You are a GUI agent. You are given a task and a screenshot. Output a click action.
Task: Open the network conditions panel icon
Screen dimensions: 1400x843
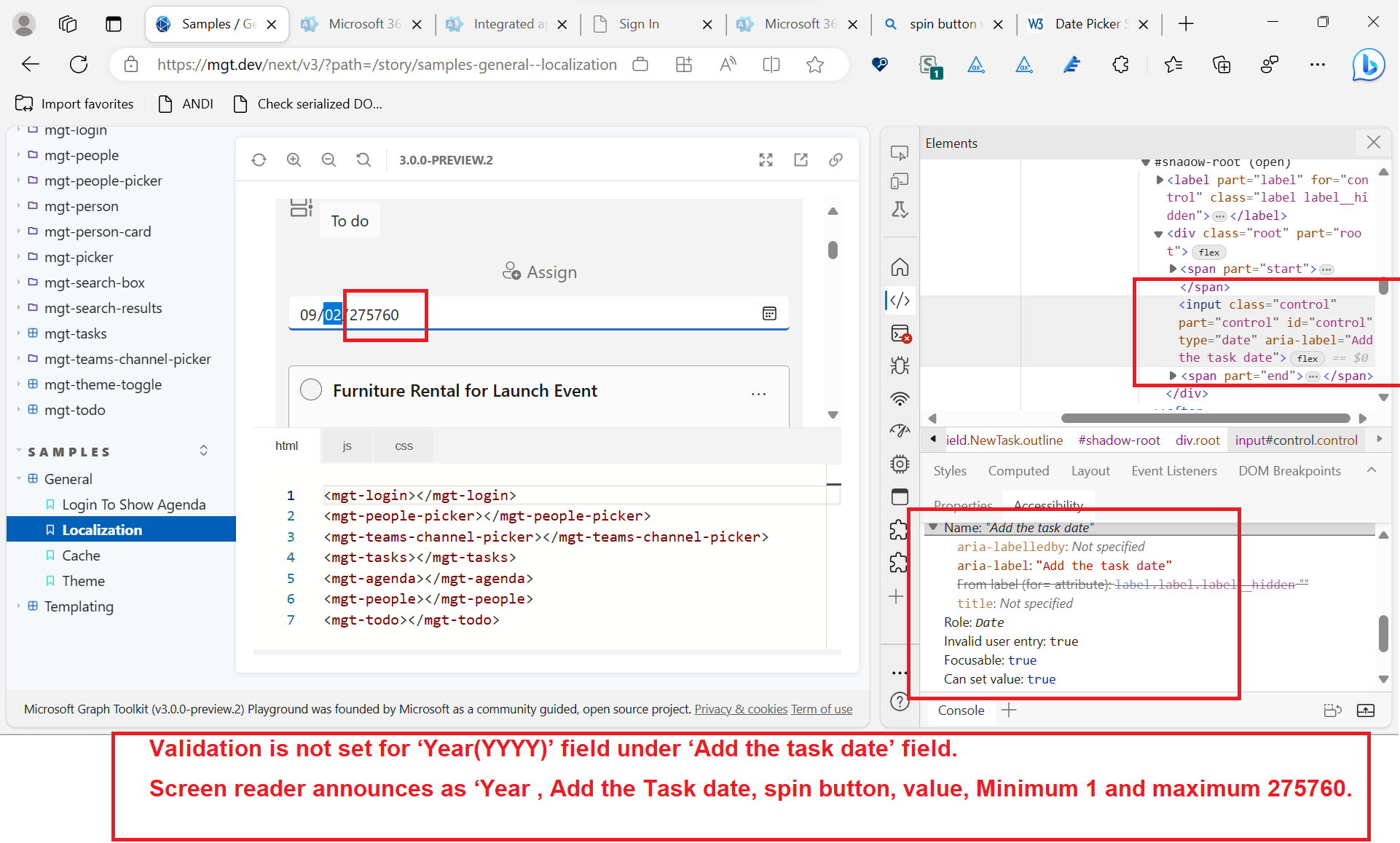click(900, 399)
